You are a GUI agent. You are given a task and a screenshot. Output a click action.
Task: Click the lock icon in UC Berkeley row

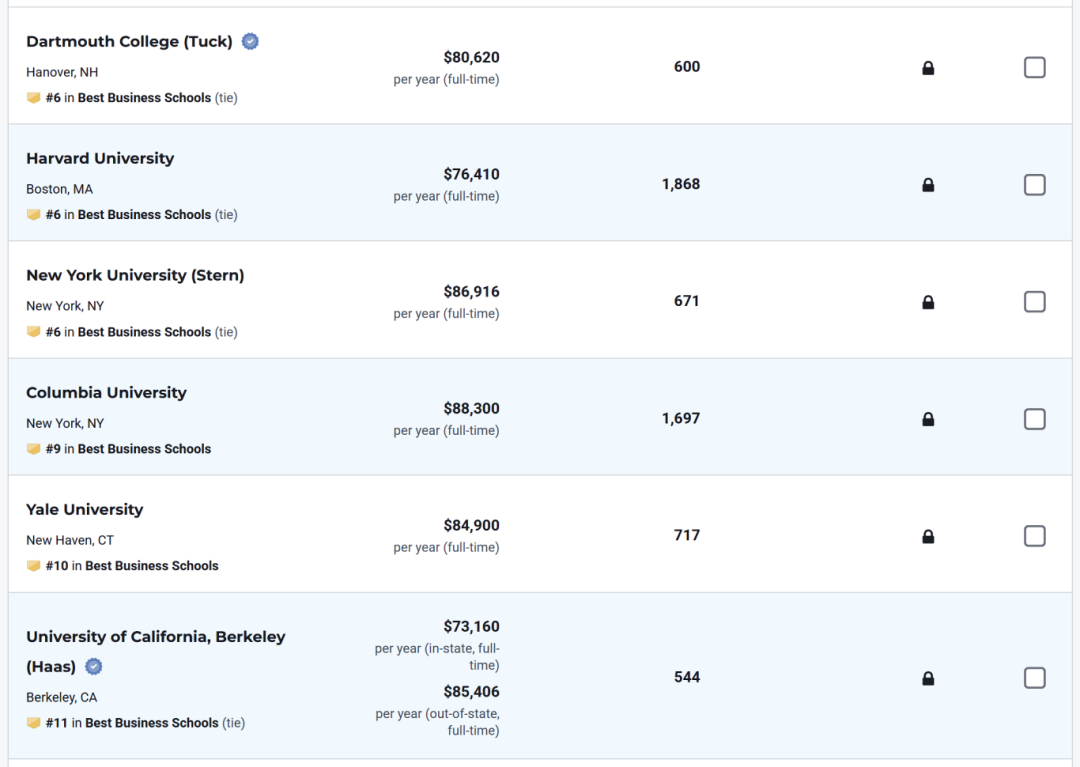[x=928, y=678]
